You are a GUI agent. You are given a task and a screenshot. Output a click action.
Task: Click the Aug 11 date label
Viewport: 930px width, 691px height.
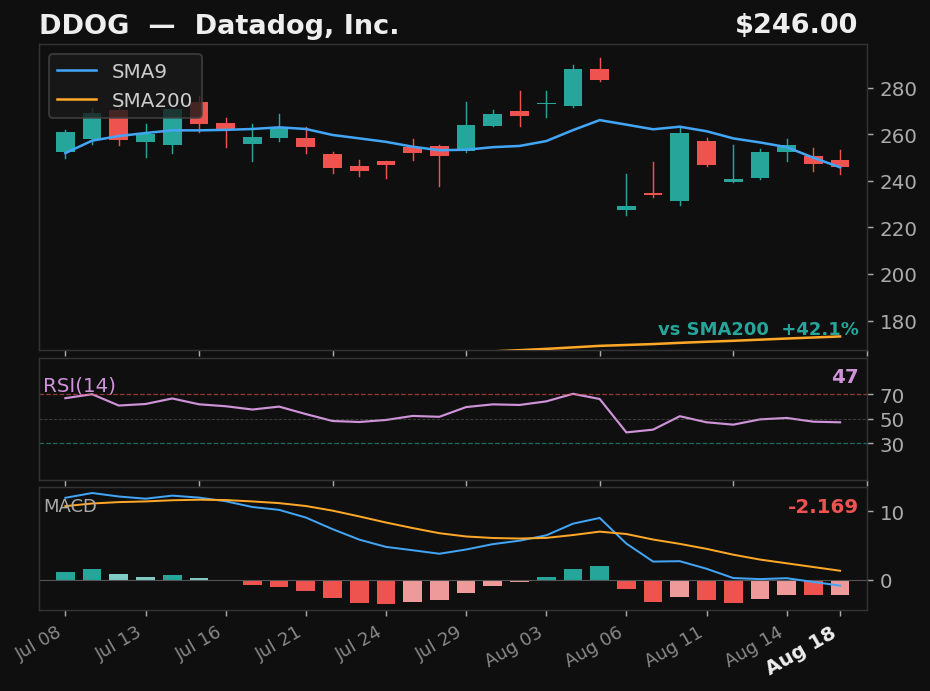pos(674,645)
